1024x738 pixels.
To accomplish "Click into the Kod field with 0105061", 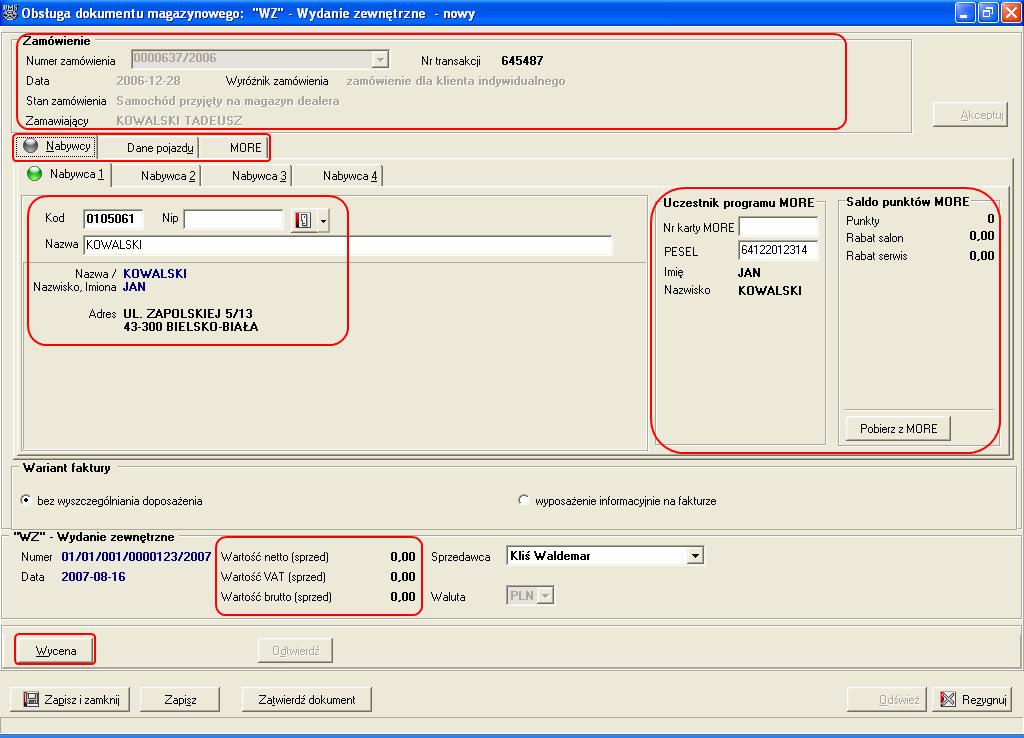I will pyautogui.click(x=113, y=219).
